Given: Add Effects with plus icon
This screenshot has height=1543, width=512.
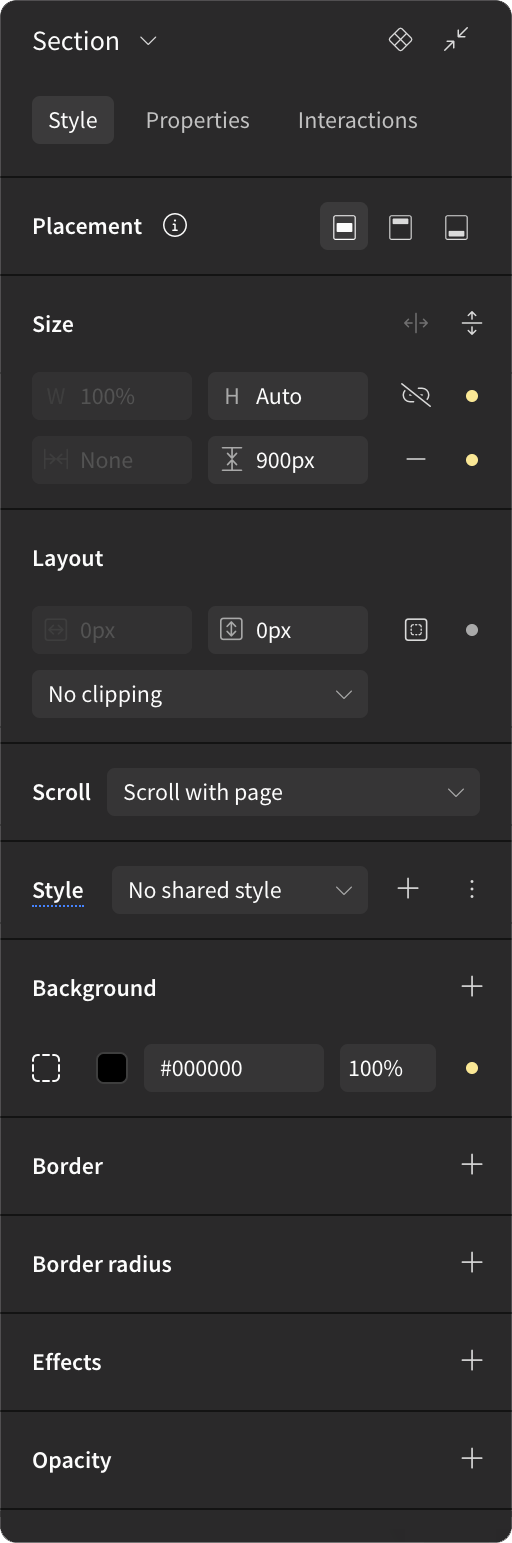Looking at the screenshot, I should point(472,1361).
